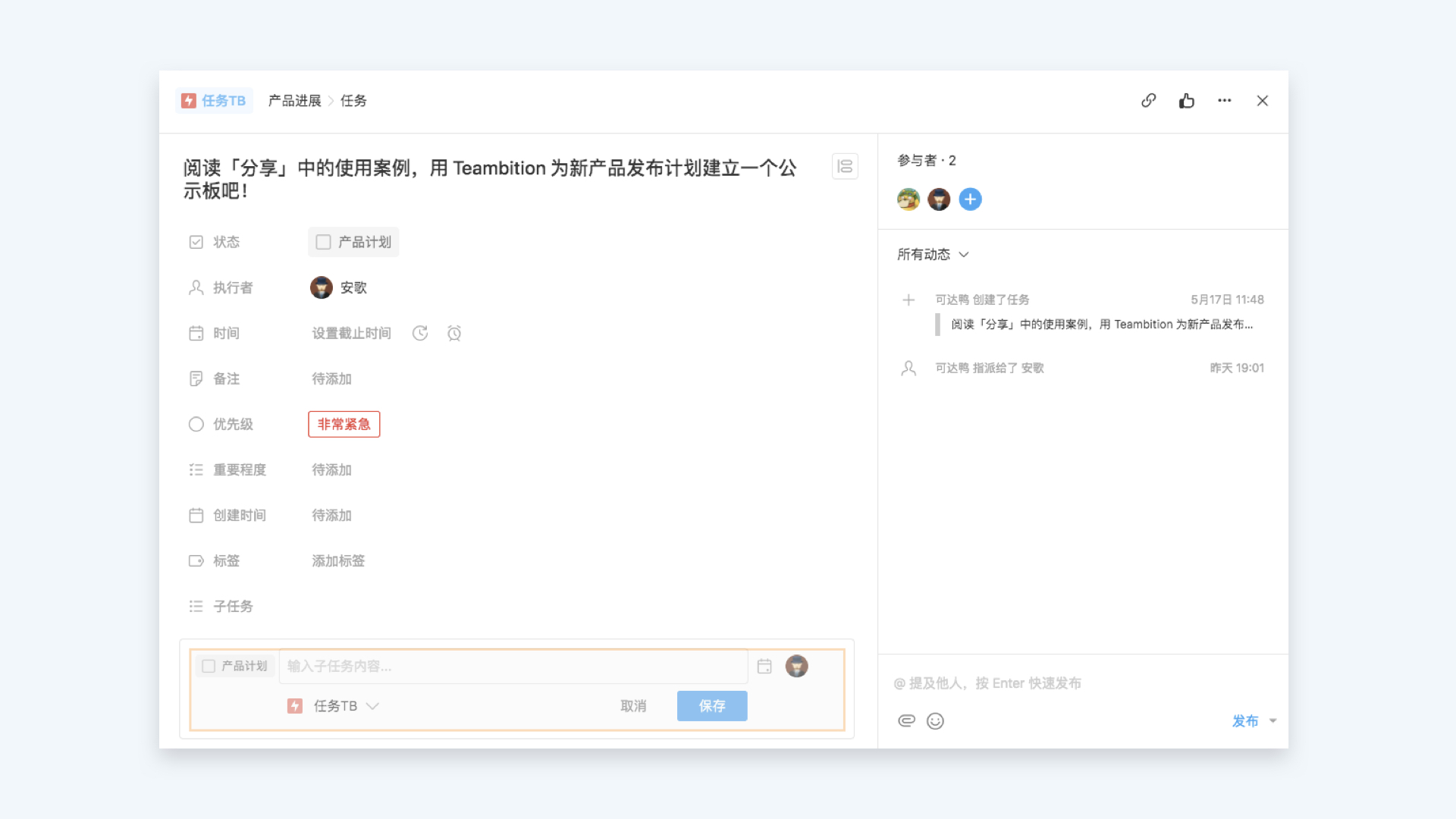The width and height of the screenshot is (1456, 819).
Task: Add value for 创建时间 field
Action: (331, 515)
